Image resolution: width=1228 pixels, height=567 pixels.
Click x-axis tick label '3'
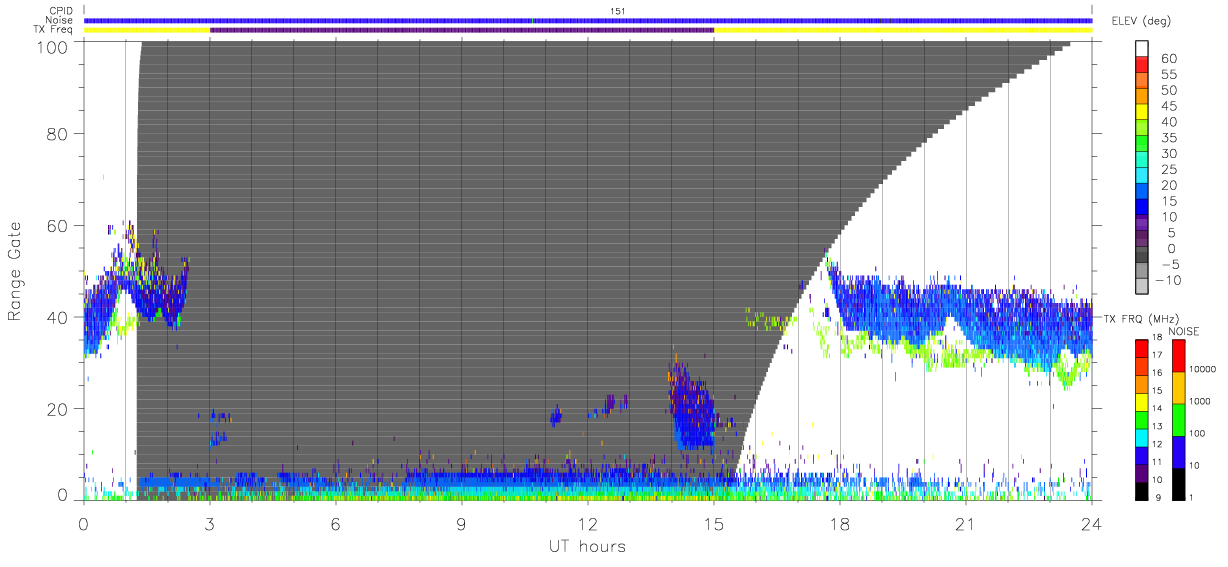(x=210, y=523)
